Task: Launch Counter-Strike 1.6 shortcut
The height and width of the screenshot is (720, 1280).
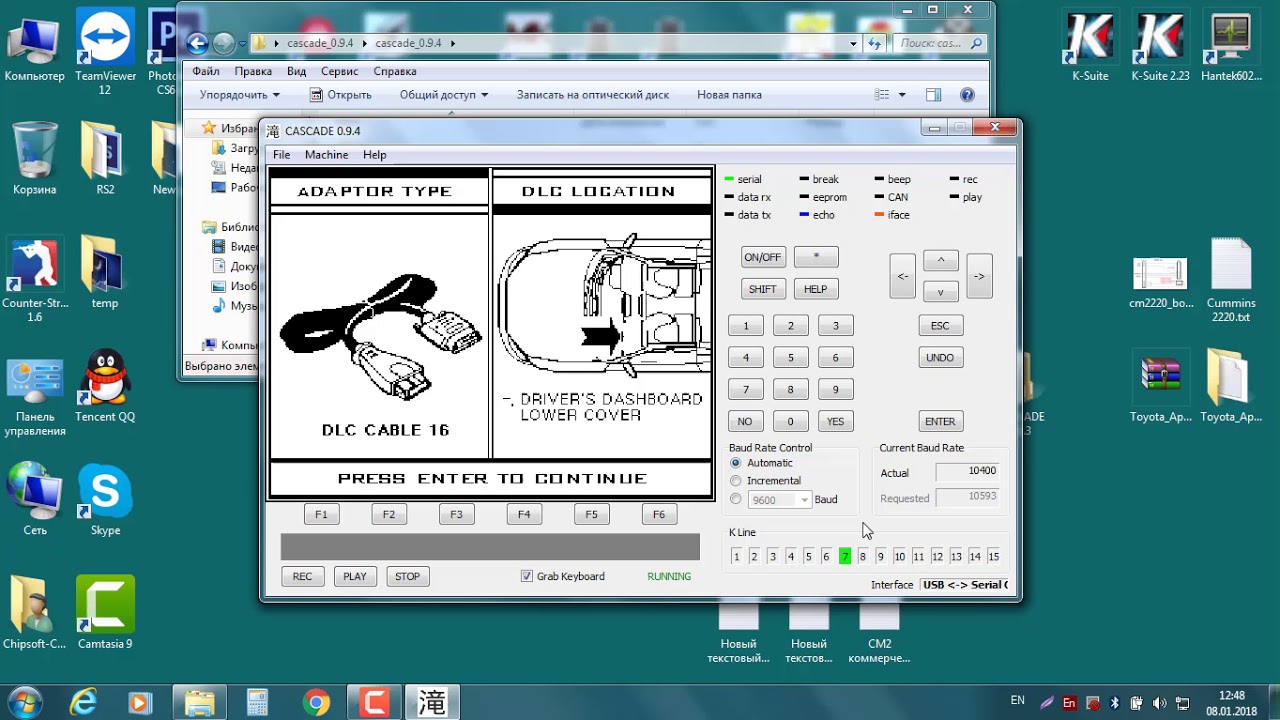Action: pos(34,280)
